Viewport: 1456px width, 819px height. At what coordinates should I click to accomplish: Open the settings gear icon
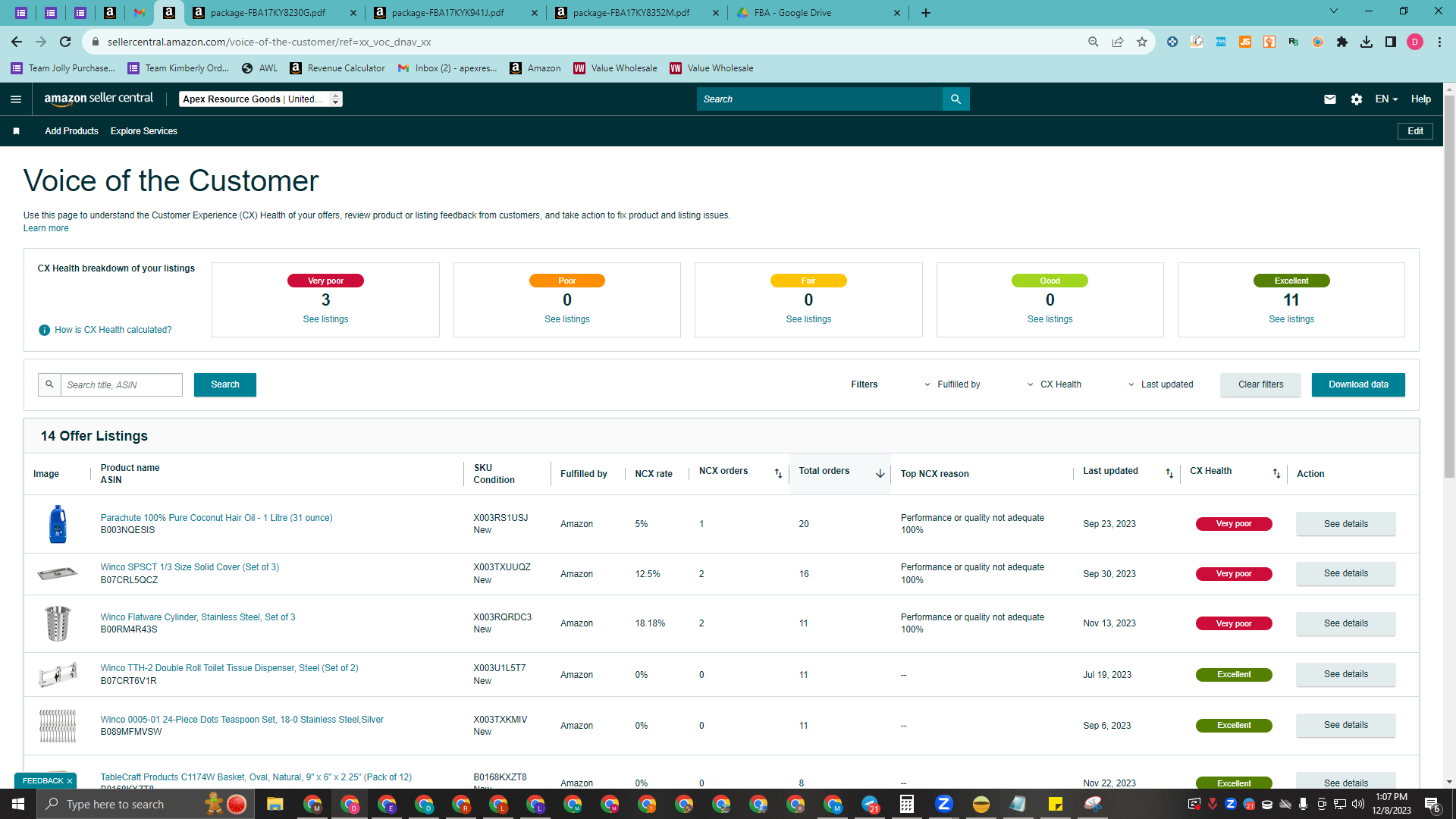tap(1357, 99)
